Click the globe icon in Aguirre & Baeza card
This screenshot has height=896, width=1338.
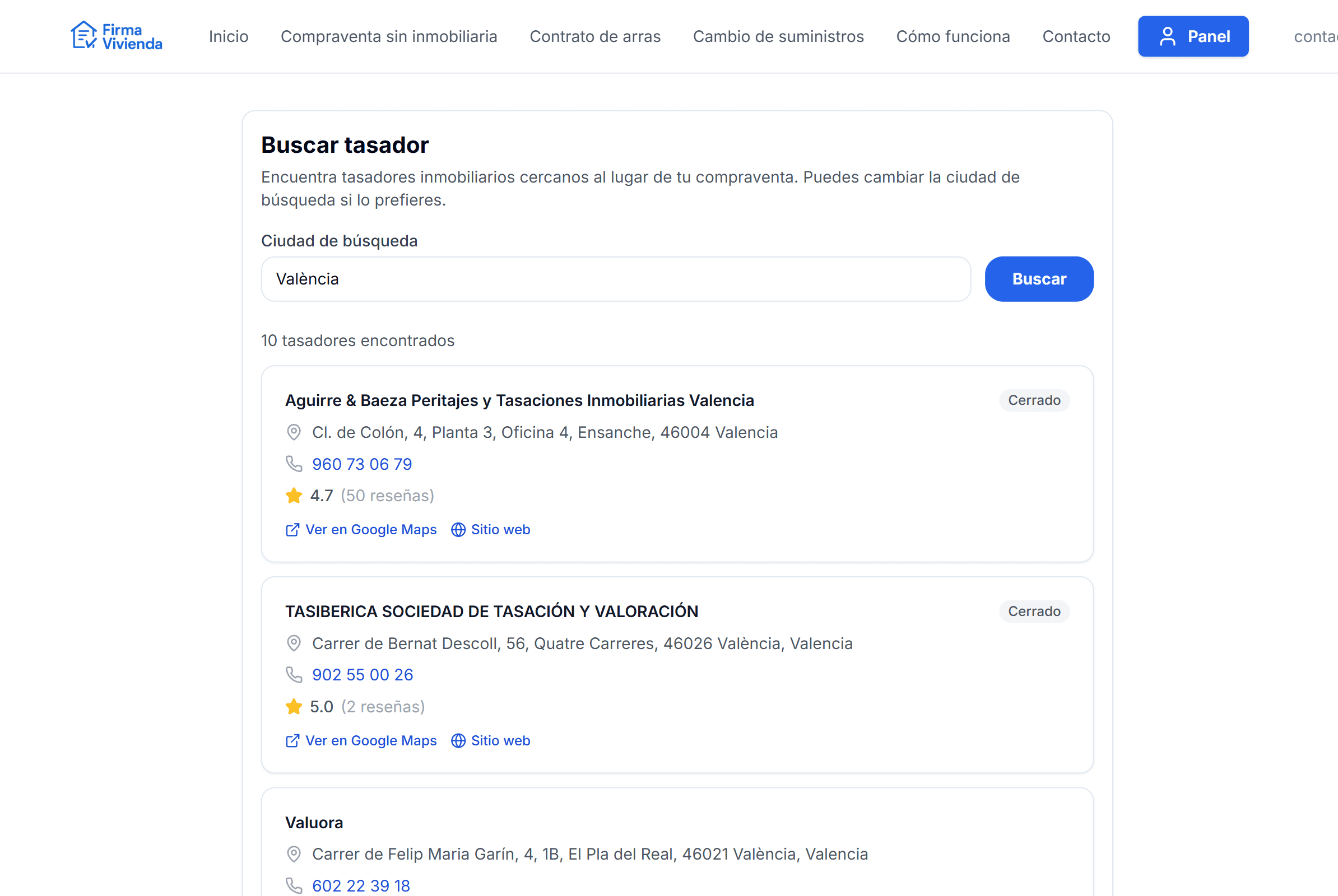458,530
